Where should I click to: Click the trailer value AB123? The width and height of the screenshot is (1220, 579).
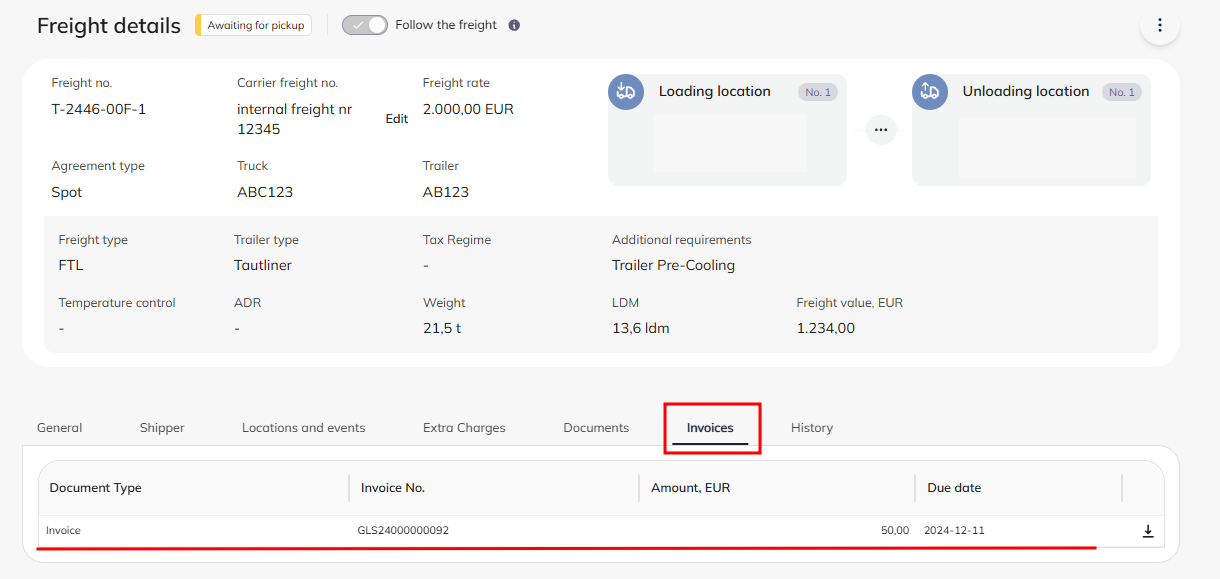coord(446,192)
